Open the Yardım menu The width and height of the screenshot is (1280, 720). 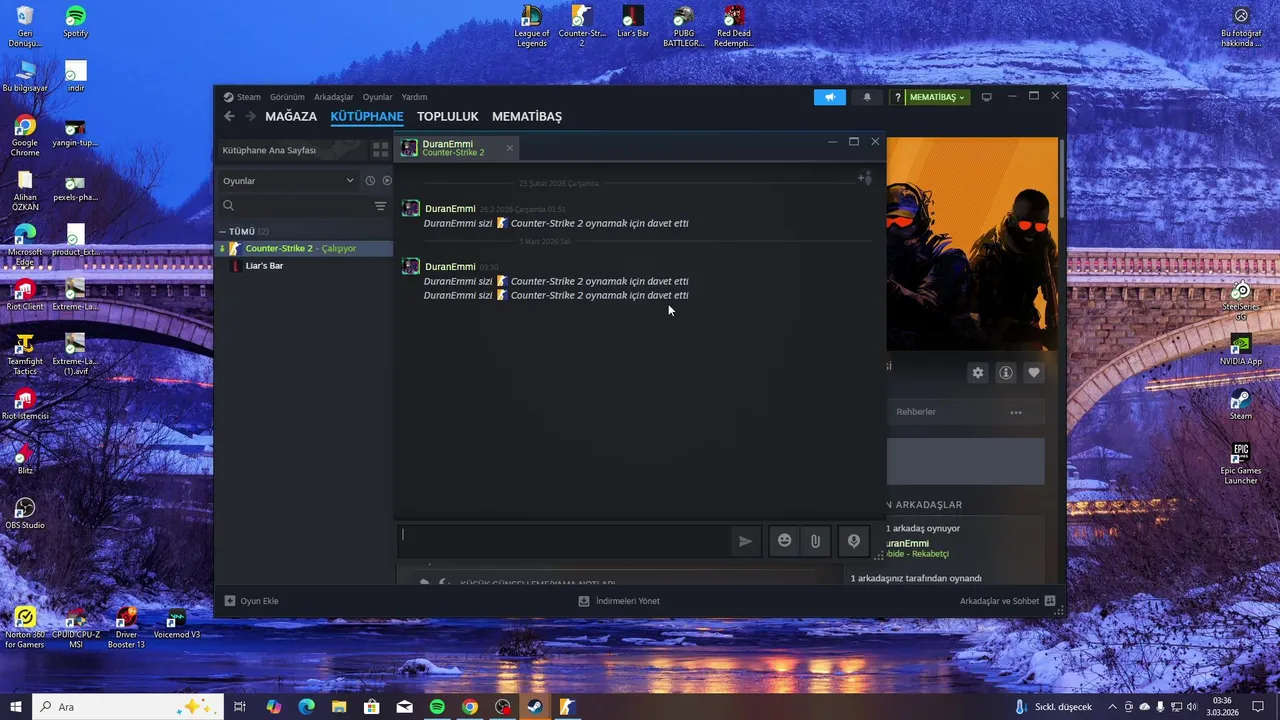click(x=414, y=97)
